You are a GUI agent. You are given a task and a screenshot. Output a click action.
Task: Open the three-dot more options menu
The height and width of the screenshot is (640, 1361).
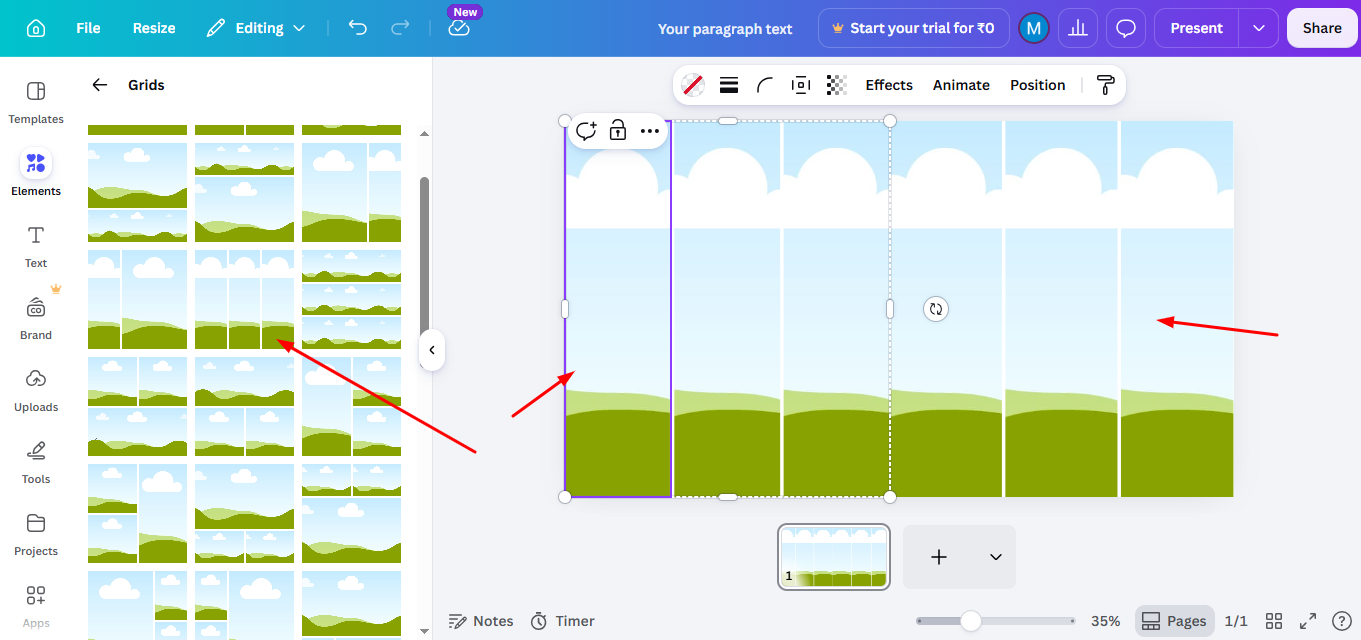click(650, 130)
